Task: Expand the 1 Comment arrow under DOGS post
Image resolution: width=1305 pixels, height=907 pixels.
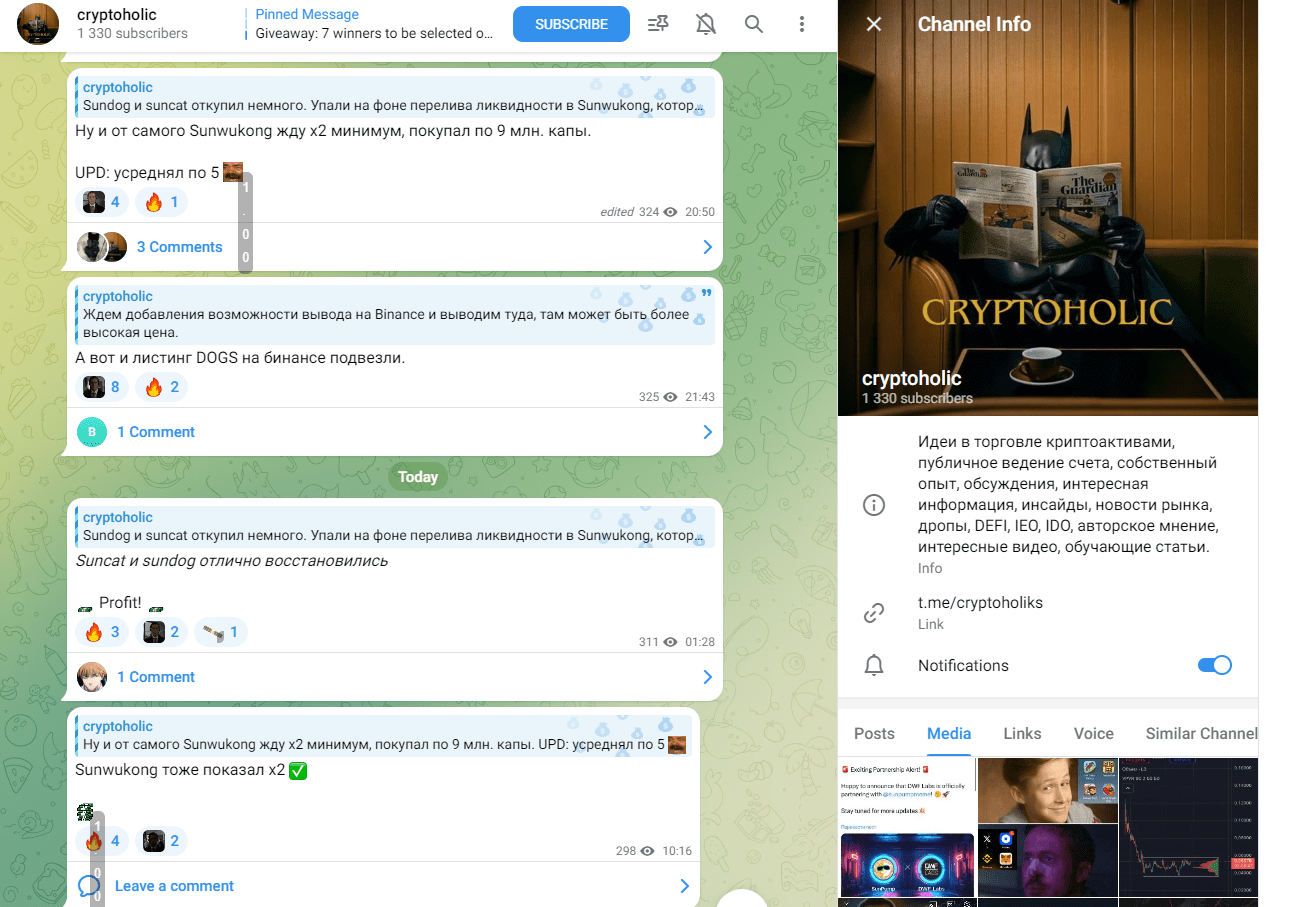Action: 707,432
